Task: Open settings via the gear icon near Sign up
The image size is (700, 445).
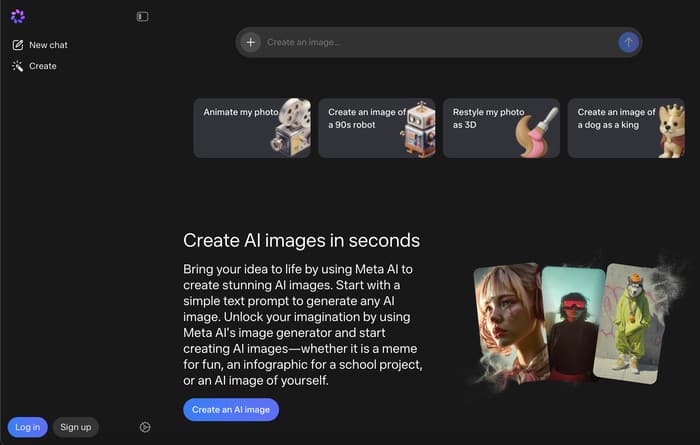Action: coord(145,427)
